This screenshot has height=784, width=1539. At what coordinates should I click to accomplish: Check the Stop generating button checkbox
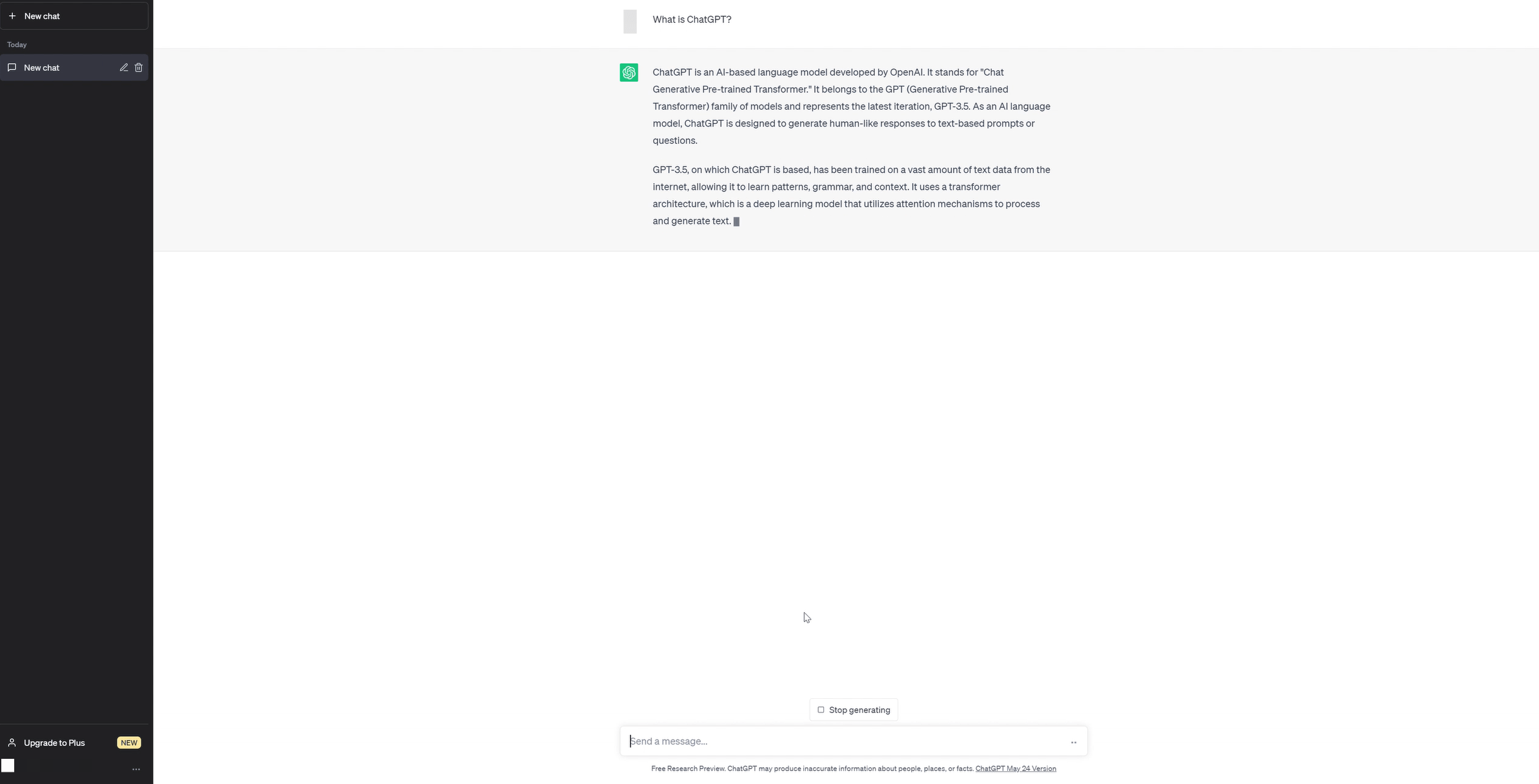820,709
